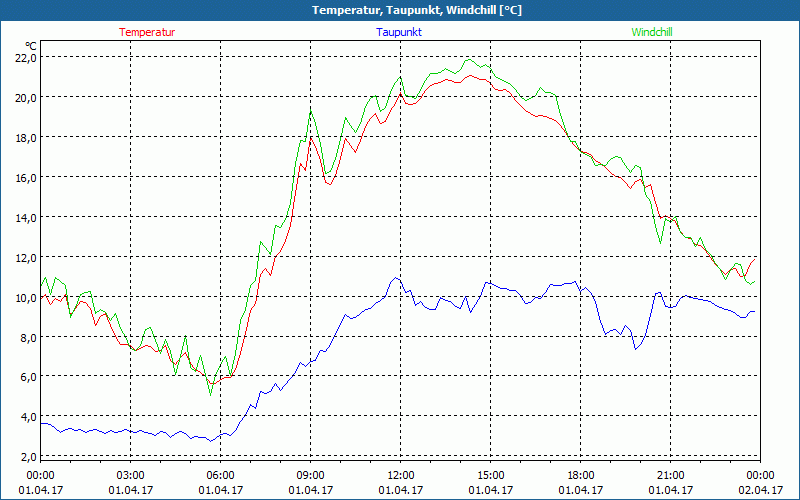This screenshot has width=800, height=500.
Task: Click the 09:00 time axis label
Action: pos(311,476)
